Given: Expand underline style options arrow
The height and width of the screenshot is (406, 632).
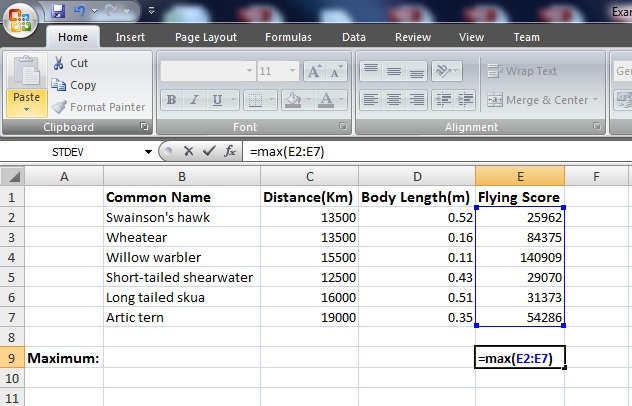Looking at the screenshot, I should (x=233, y=100).
